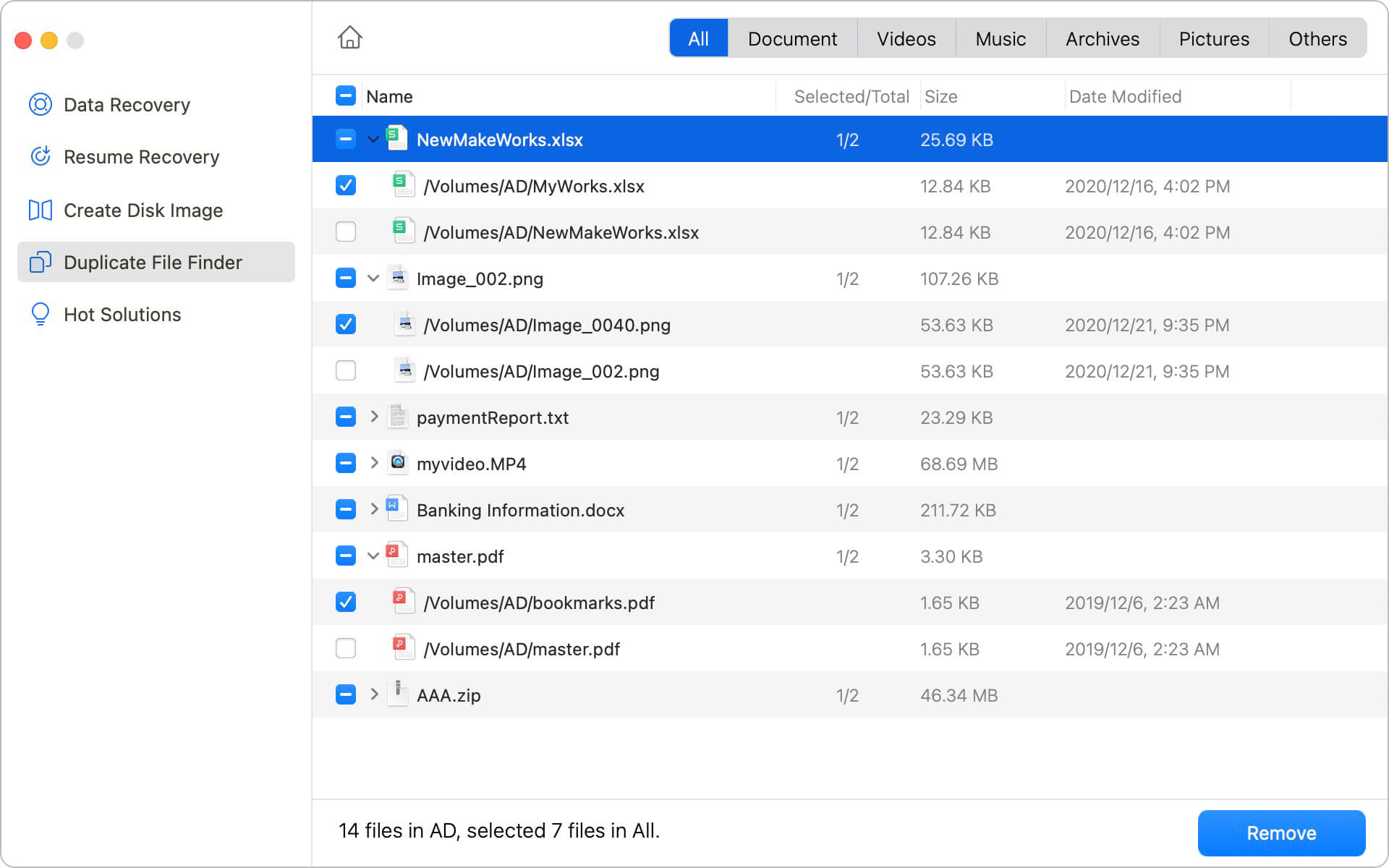Open Create Disk Image from the sidebar
The height and width of the screenshot is (868, 1389).
point(143,210)
